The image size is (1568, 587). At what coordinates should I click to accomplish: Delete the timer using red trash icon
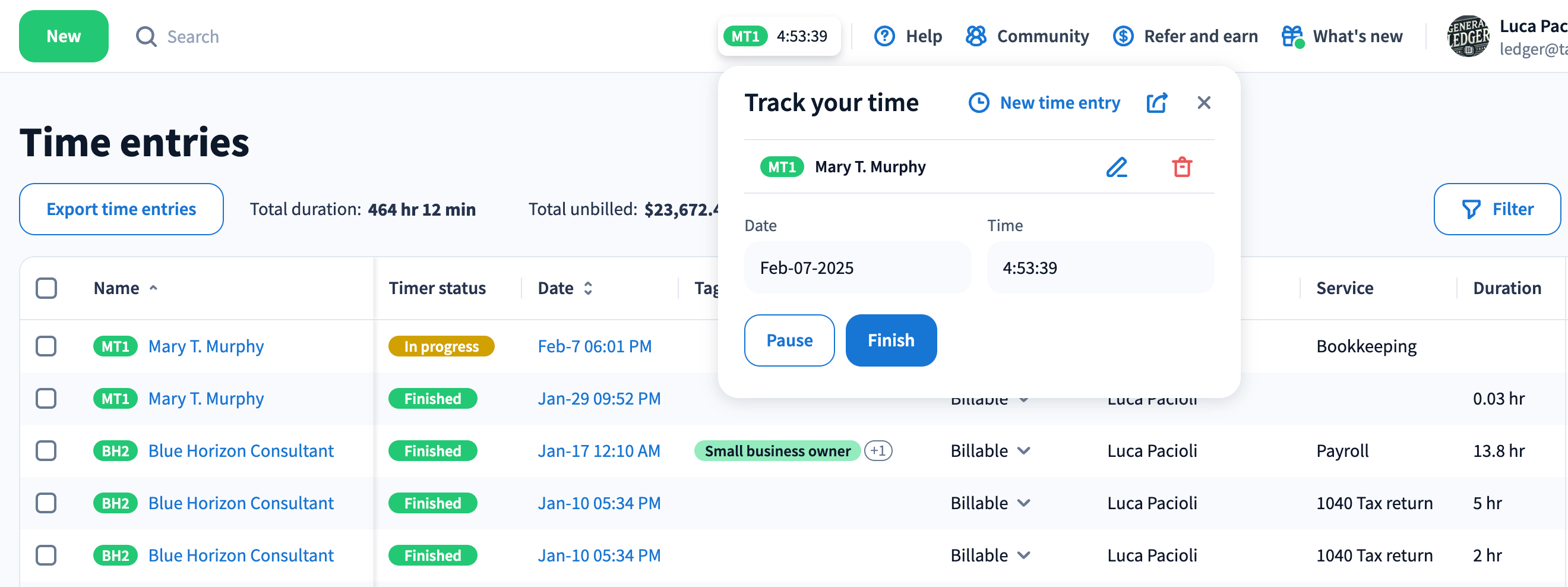[1181, 167]
